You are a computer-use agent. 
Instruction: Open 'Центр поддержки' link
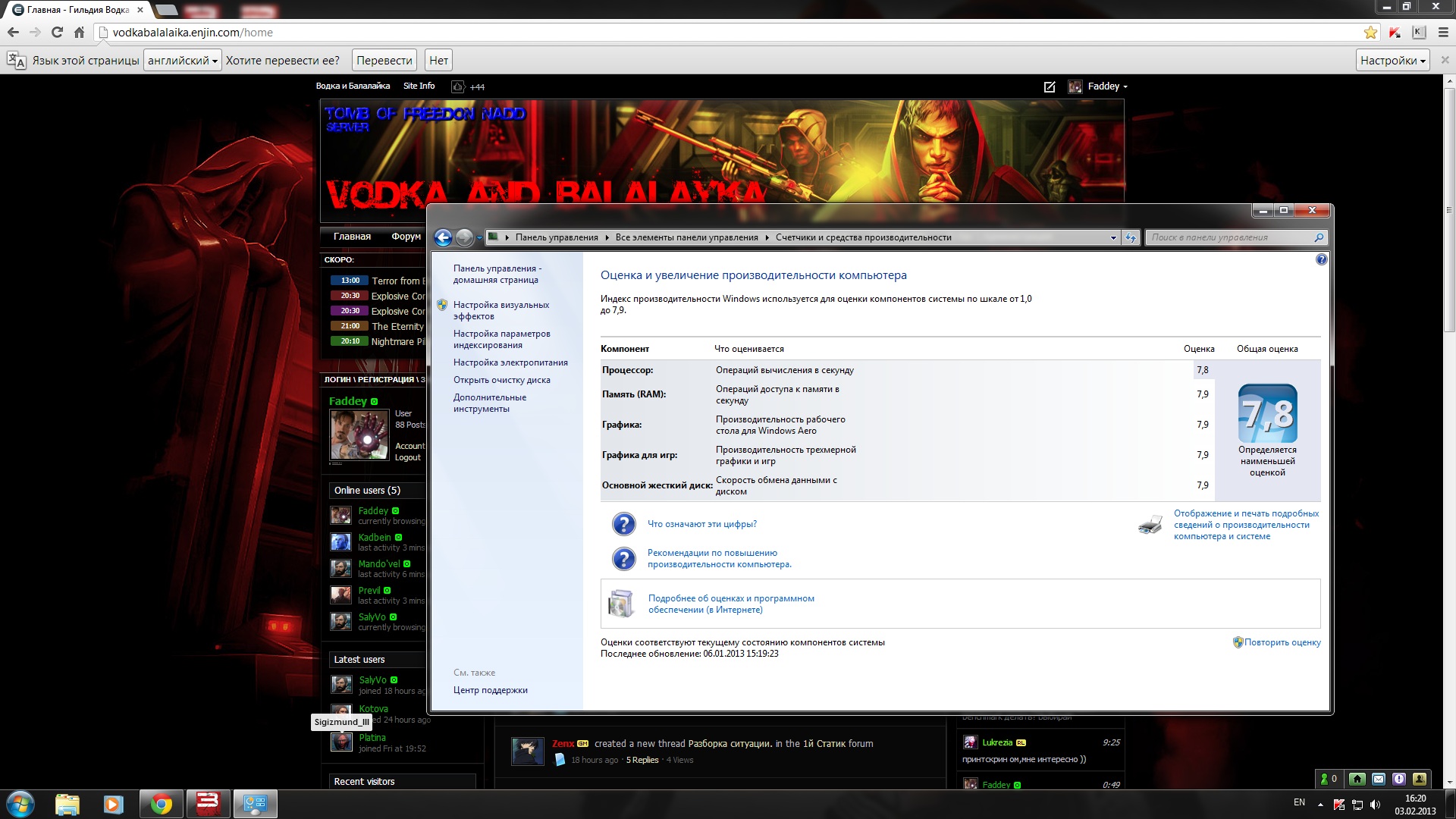coord(491,690)
